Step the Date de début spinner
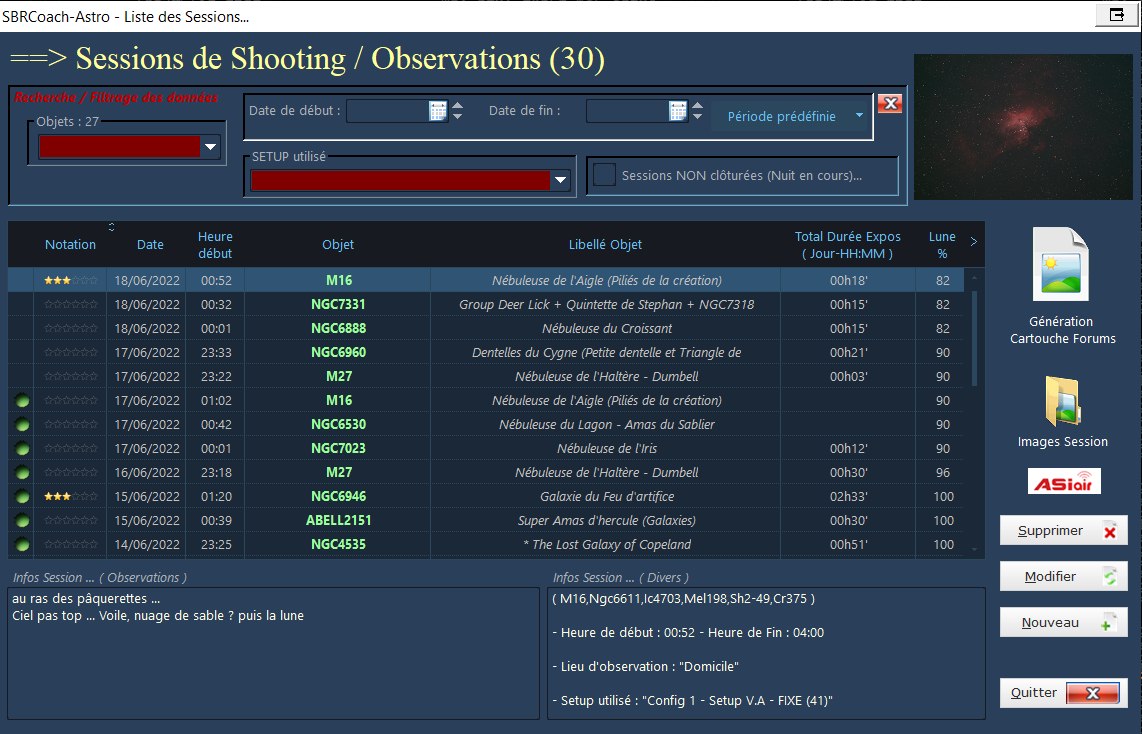Image resolution: width=1142 pixels, height=734 pixels. (457, 111)
